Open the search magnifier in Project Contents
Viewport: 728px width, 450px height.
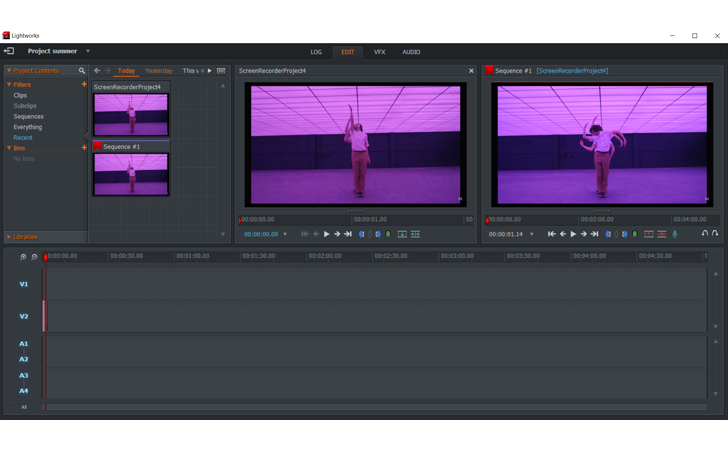coord(82,71)
